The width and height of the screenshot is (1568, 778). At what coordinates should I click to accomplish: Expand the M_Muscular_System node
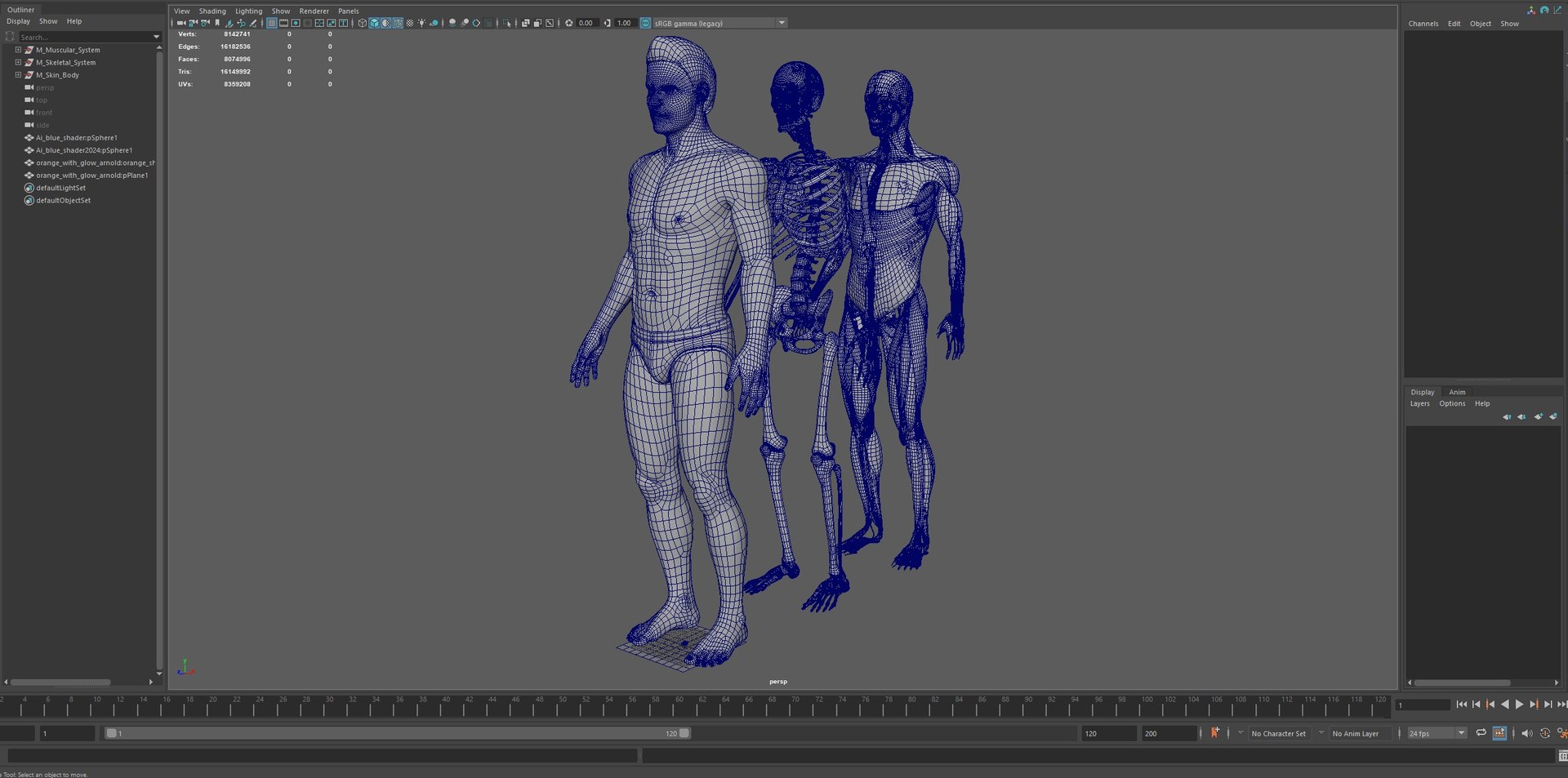click(x=18, y=50)
